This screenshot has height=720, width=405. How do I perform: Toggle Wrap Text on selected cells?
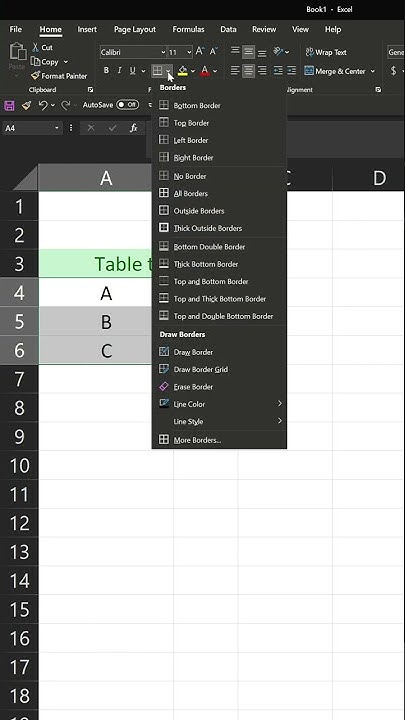click(326, 52)
